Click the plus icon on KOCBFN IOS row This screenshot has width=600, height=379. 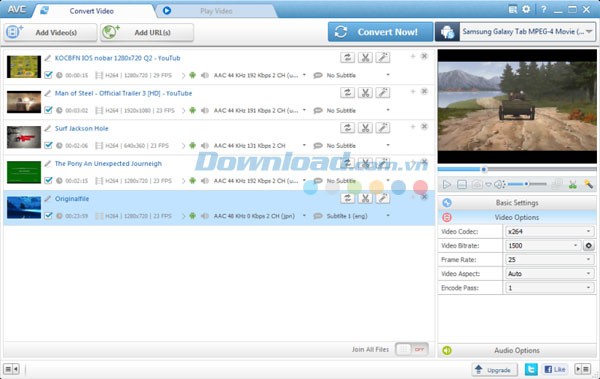point(413,57)
